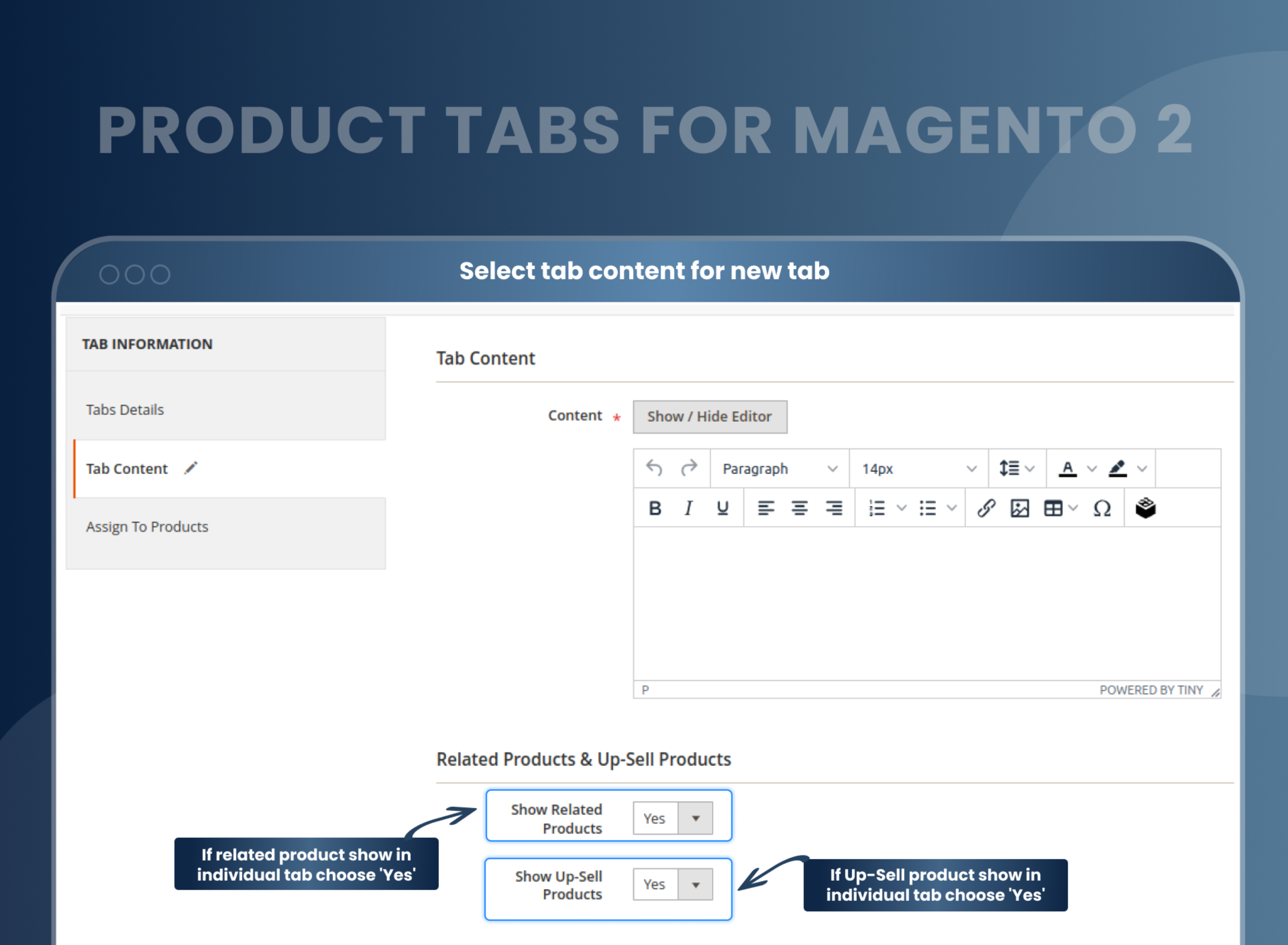Insert a numbered list
This screenshot has height=945, width=1288.
click(x=876, y=508)
